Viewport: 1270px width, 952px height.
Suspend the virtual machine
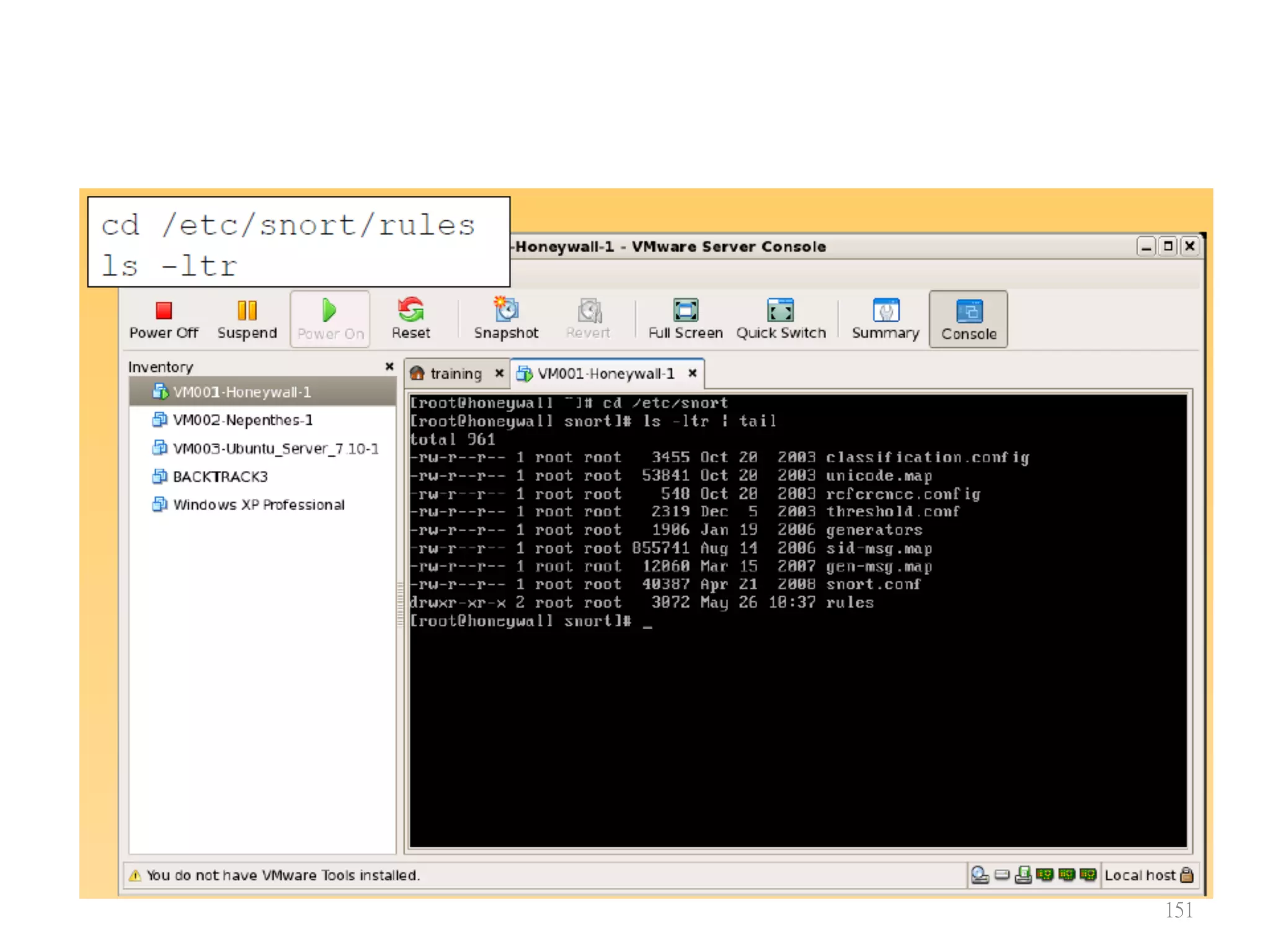coord(247,319)
